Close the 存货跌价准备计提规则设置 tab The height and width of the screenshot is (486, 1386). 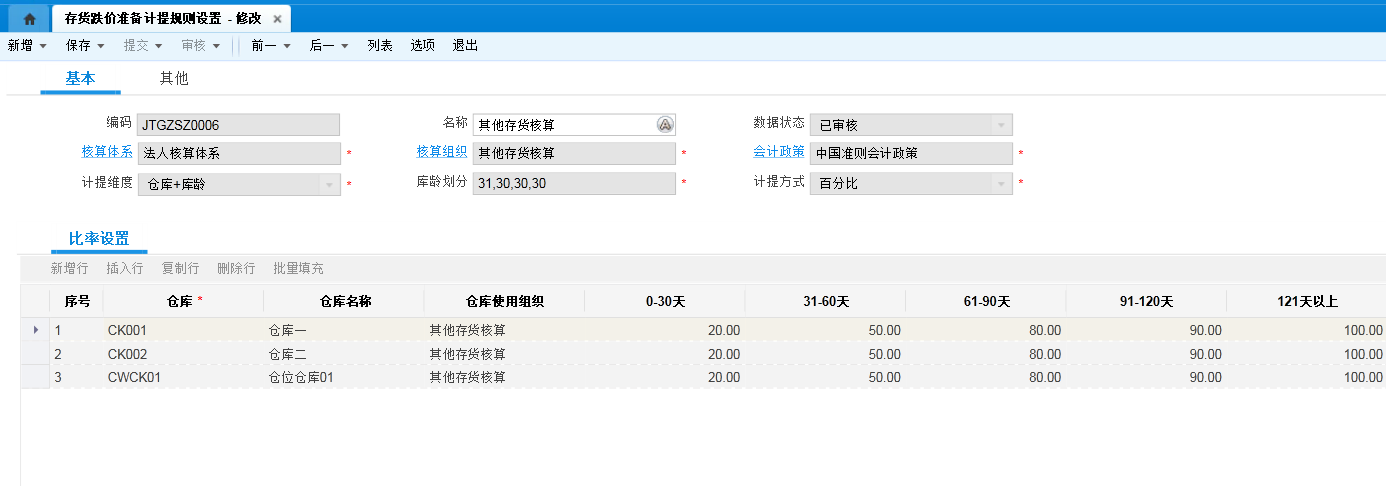tap(277, 19)
